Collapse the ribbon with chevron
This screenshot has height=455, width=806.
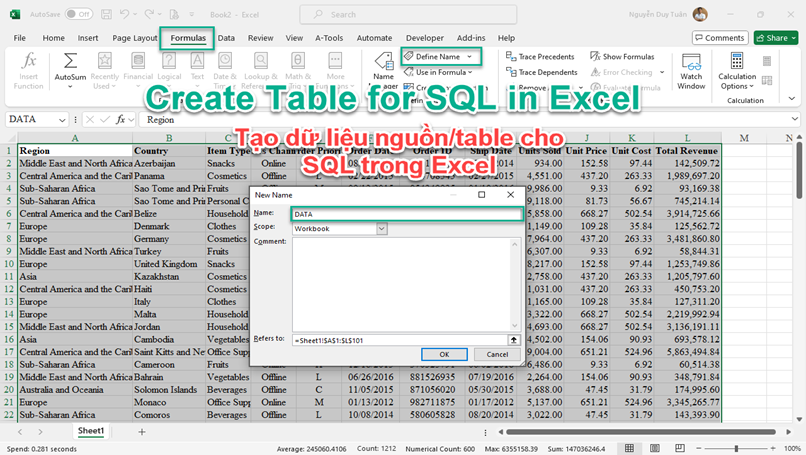pos(792,99)
